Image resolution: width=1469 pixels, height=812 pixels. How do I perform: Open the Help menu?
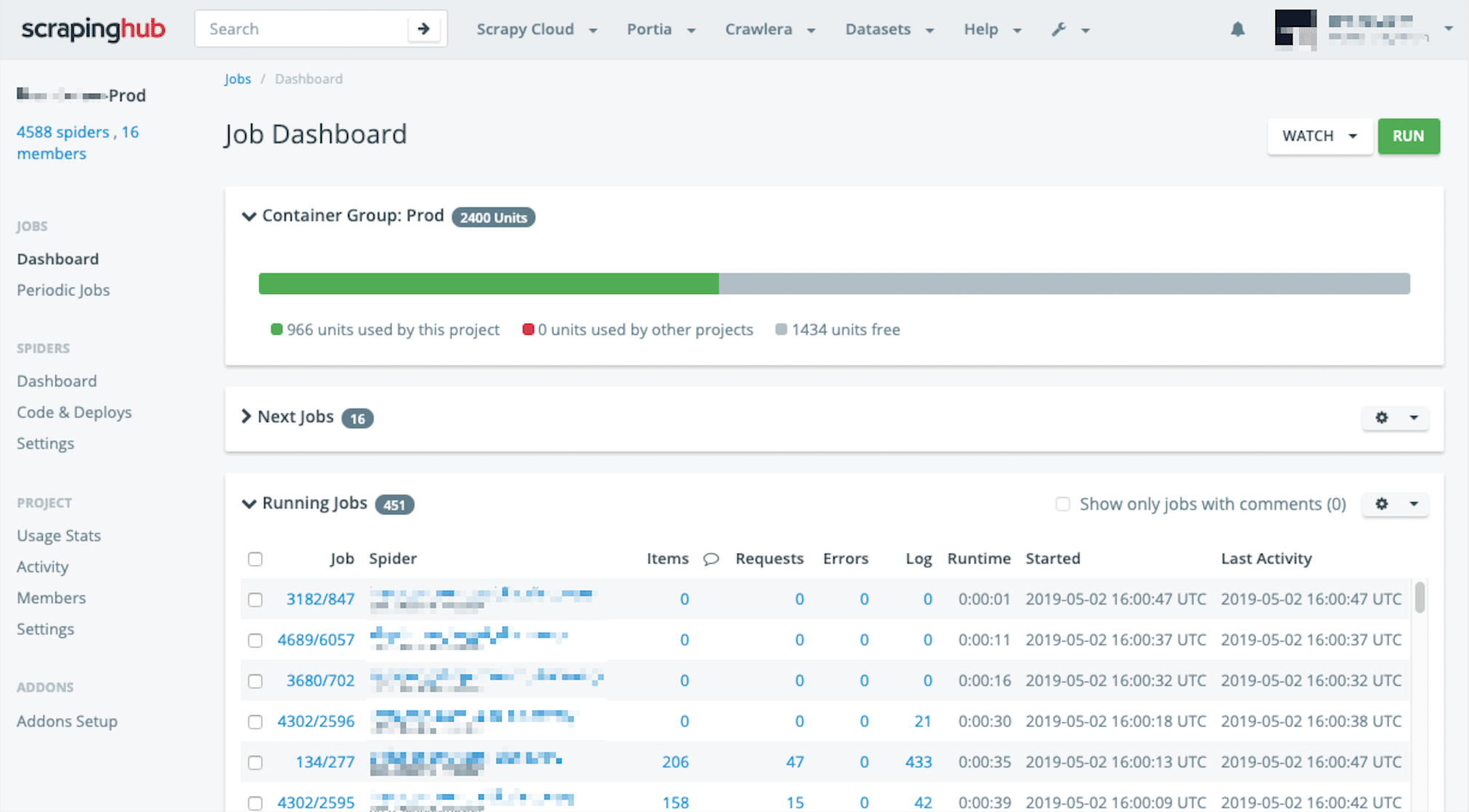click(x=993, y=29)
